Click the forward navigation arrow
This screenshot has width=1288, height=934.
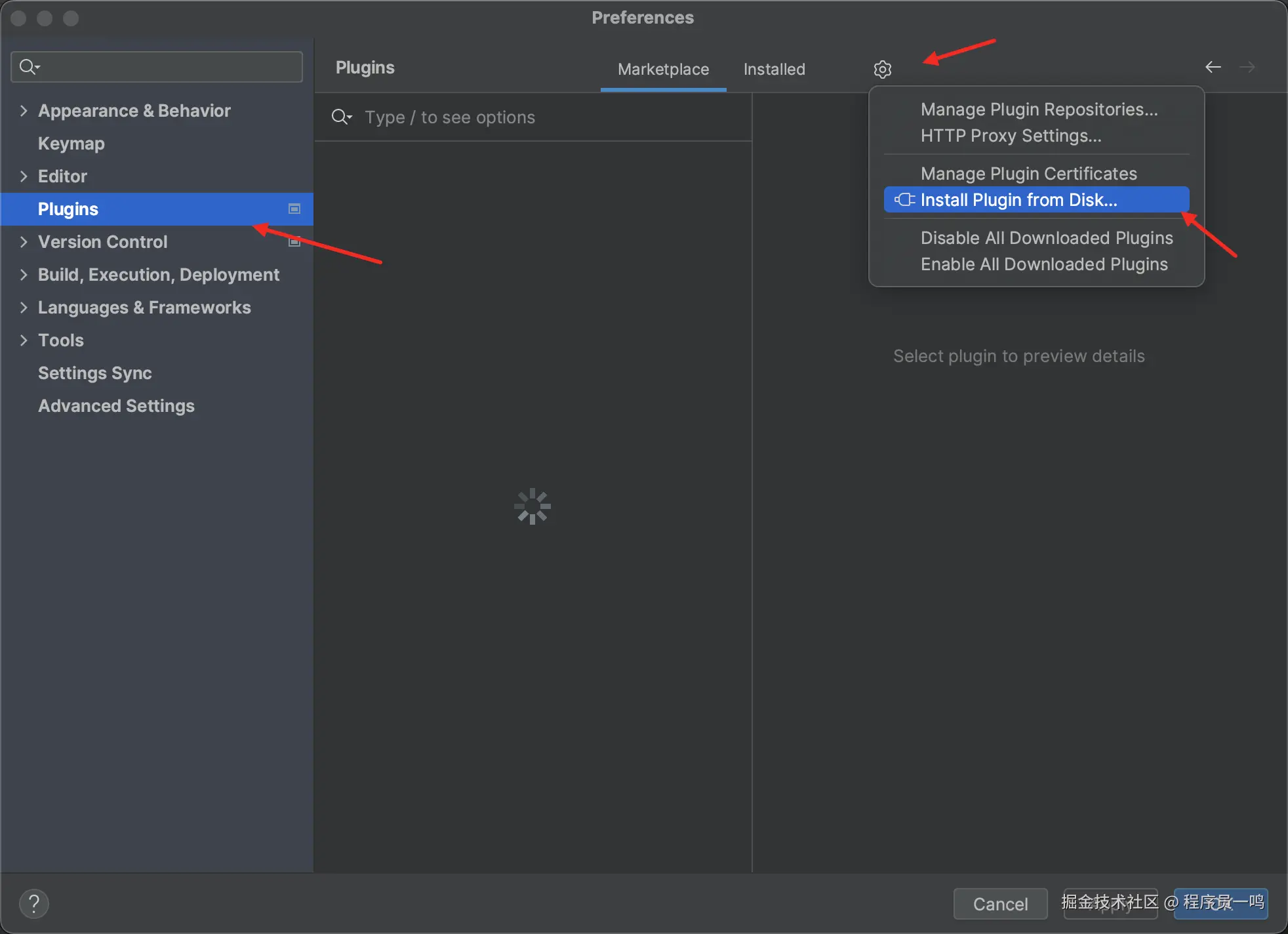point(1247,67)
